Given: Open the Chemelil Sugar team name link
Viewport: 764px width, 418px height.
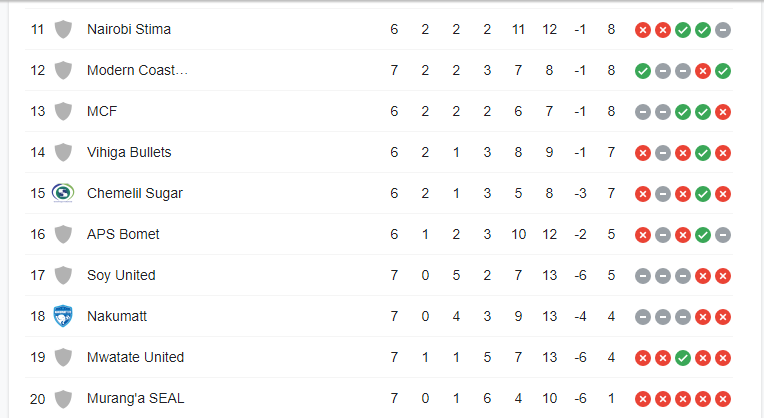Looking at the screenshot, I should pos(134,193).
